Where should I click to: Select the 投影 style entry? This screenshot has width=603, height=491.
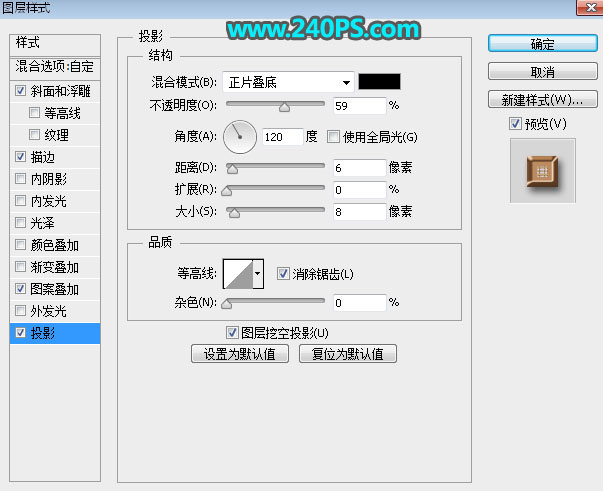tap(56, 333)
